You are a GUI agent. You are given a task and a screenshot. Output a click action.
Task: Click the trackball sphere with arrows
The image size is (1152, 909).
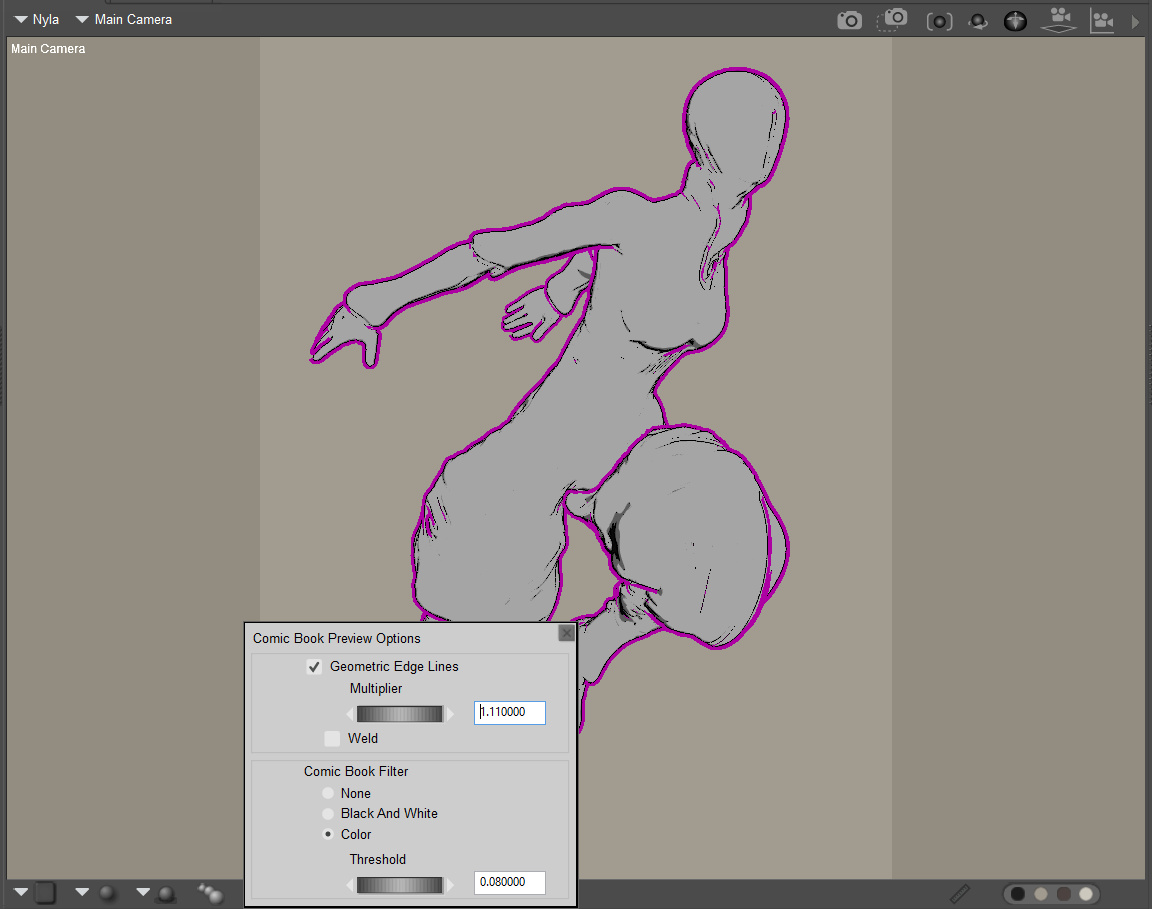[x=1015, y=21]
